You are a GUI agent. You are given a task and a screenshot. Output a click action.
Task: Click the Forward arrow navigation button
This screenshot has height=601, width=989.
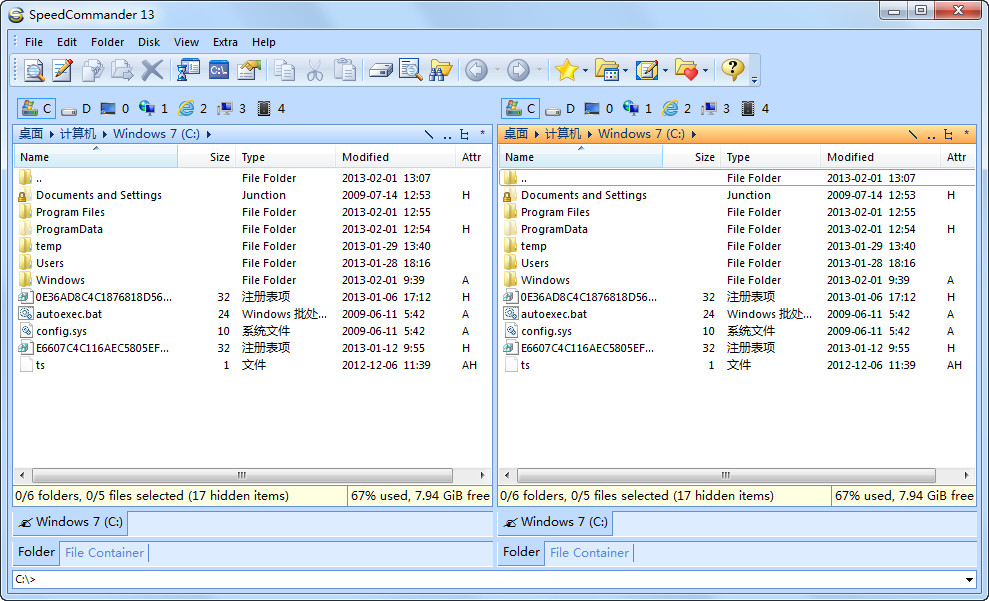coord(518,70)
